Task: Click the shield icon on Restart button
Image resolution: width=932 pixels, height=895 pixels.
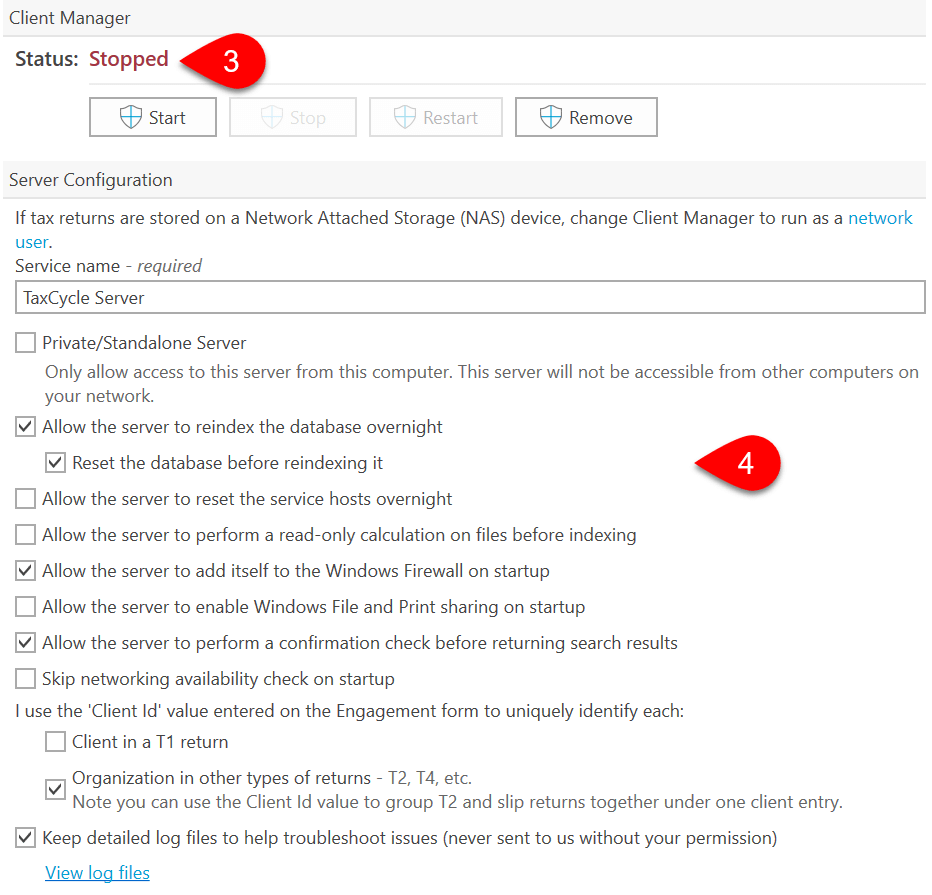Action: [x=405, y=117]
